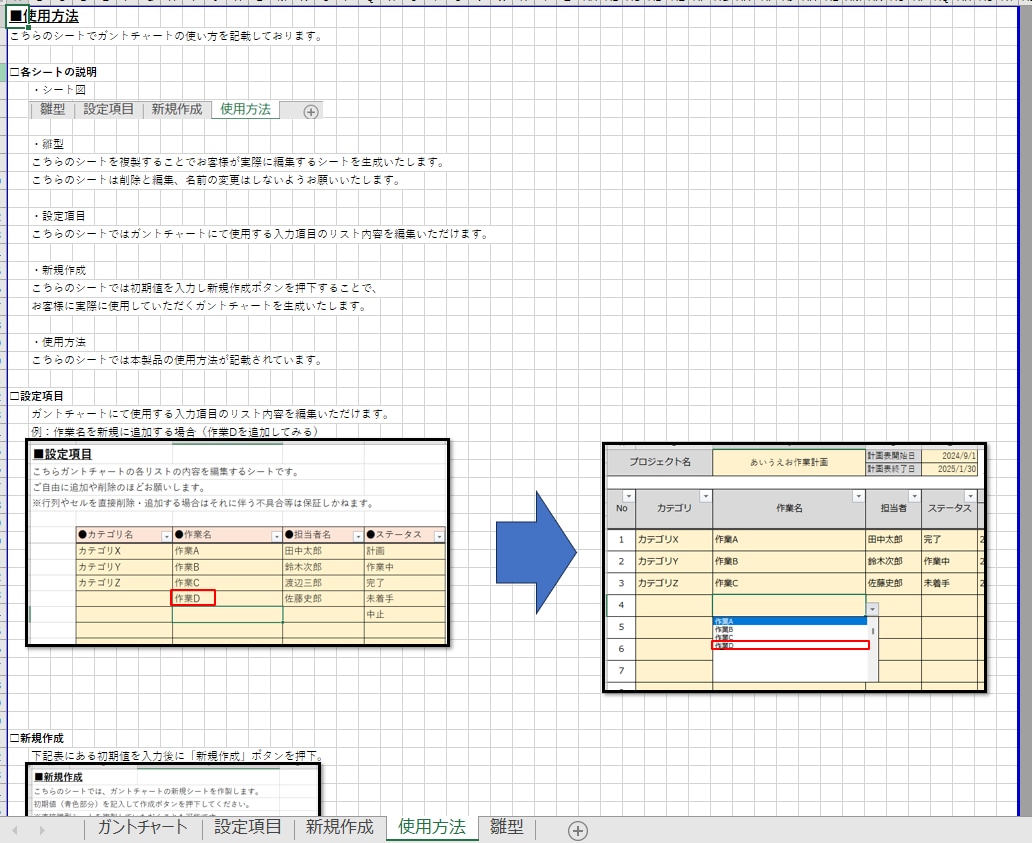The height and width of the screenshot is (843, 1032).
Task: Select the line 下記表にある初期値を入力後に…
Action: (177, 756)
